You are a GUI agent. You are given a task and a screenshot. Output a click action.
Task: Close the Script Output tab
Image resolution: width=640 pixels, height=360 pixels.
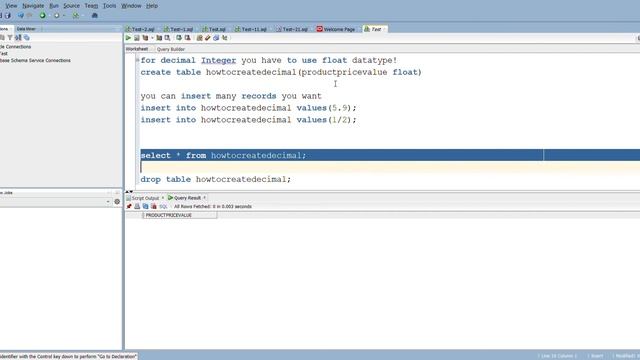tap(162, 198)
